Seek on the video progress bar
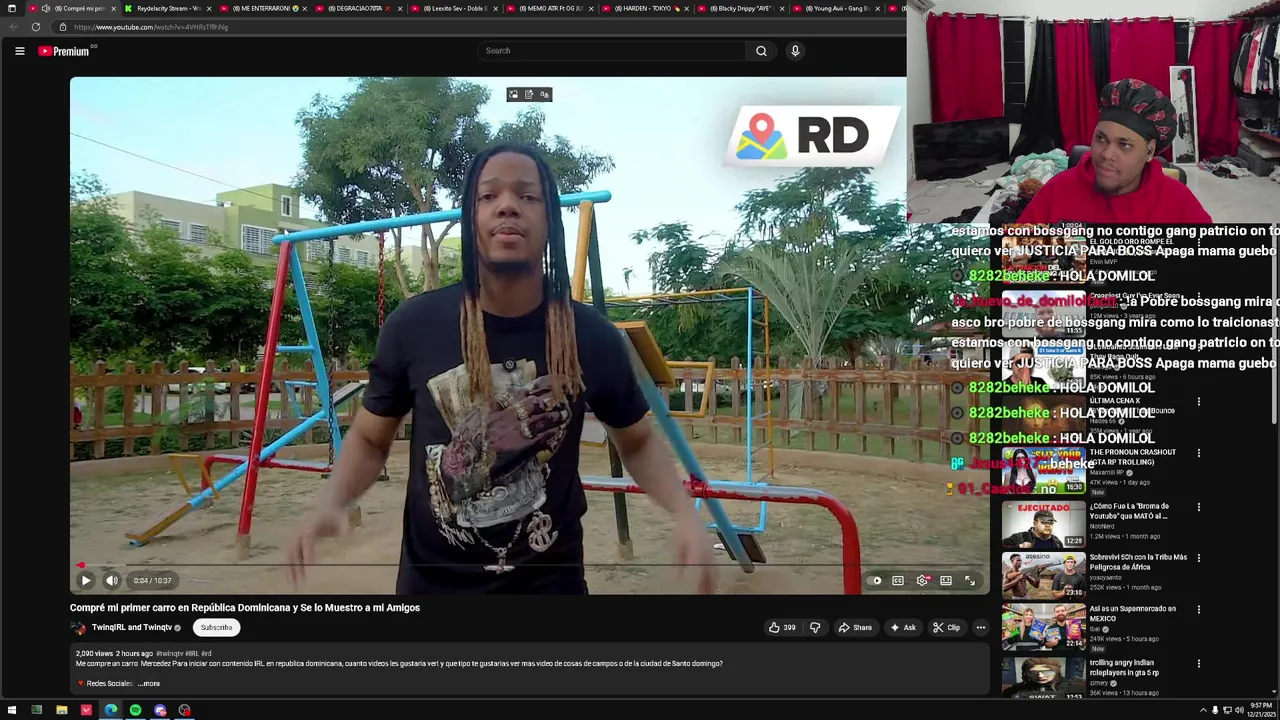 [x=529, y=565]
